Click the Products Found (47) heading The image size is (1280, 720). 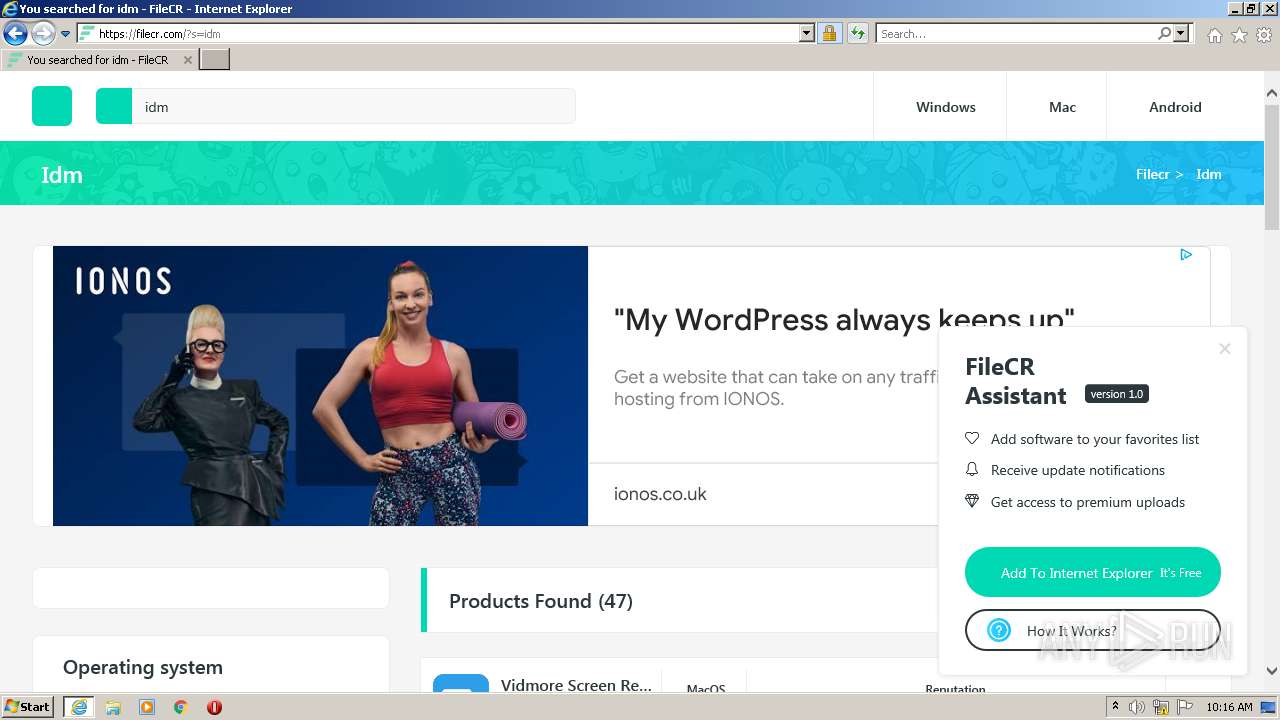tap(541, 601)
